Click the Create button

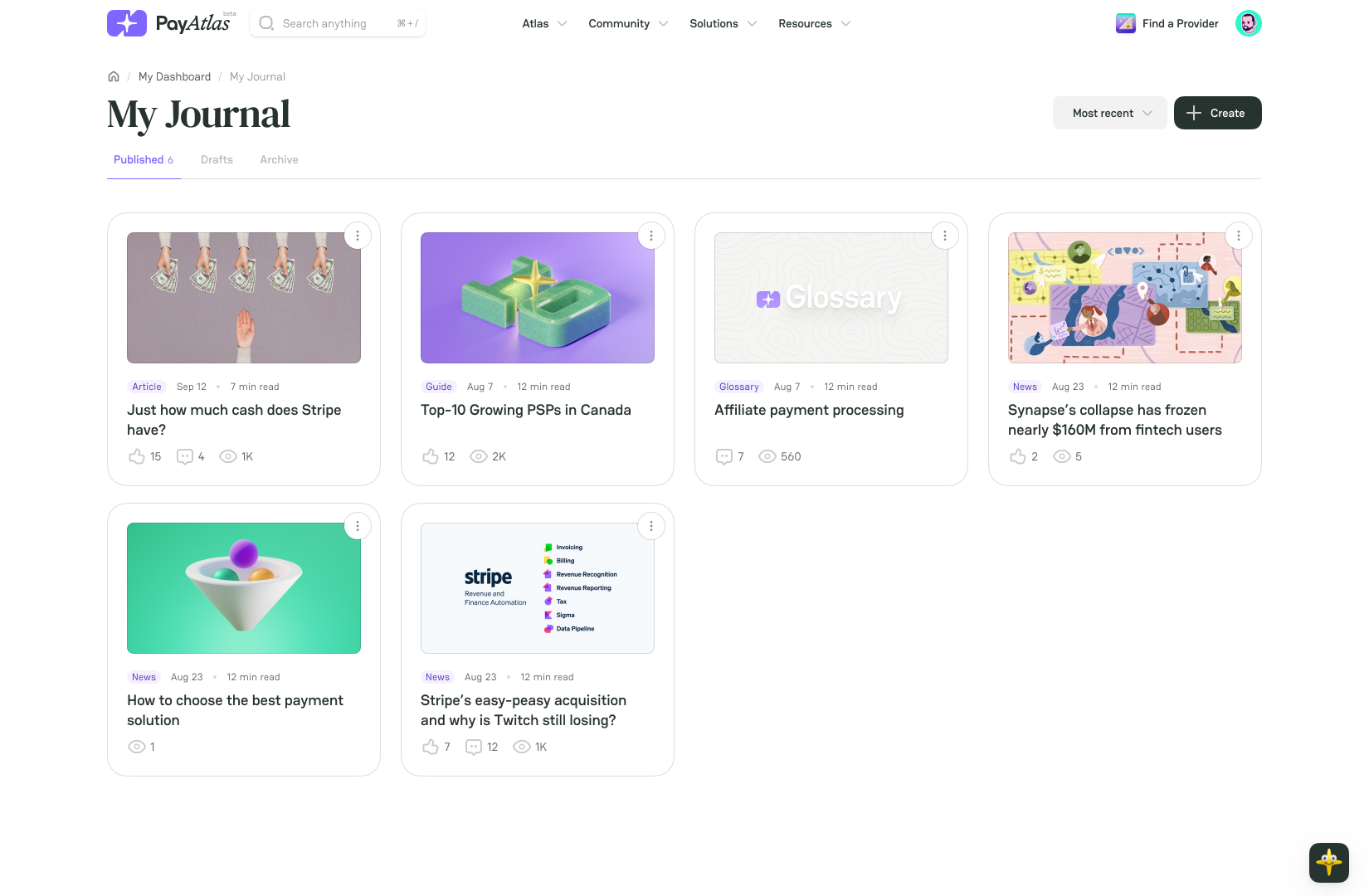(x=1217, y=113)
